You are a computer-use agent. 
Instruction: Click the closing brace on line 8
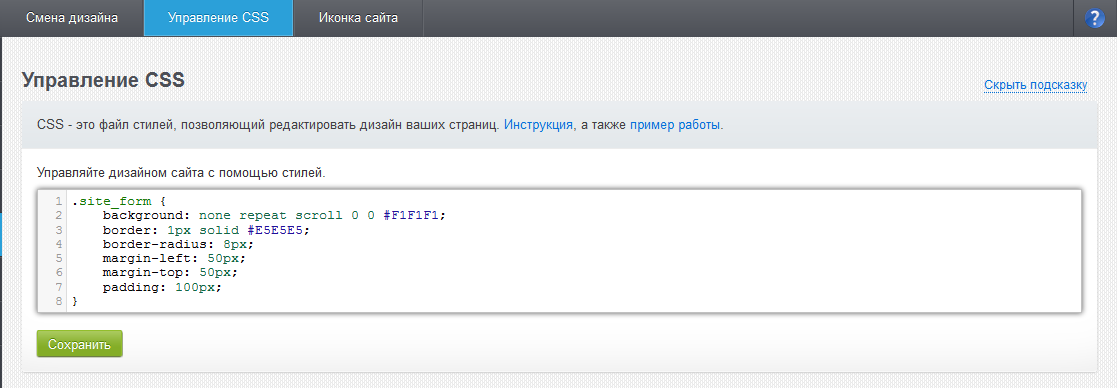[75, 302]
